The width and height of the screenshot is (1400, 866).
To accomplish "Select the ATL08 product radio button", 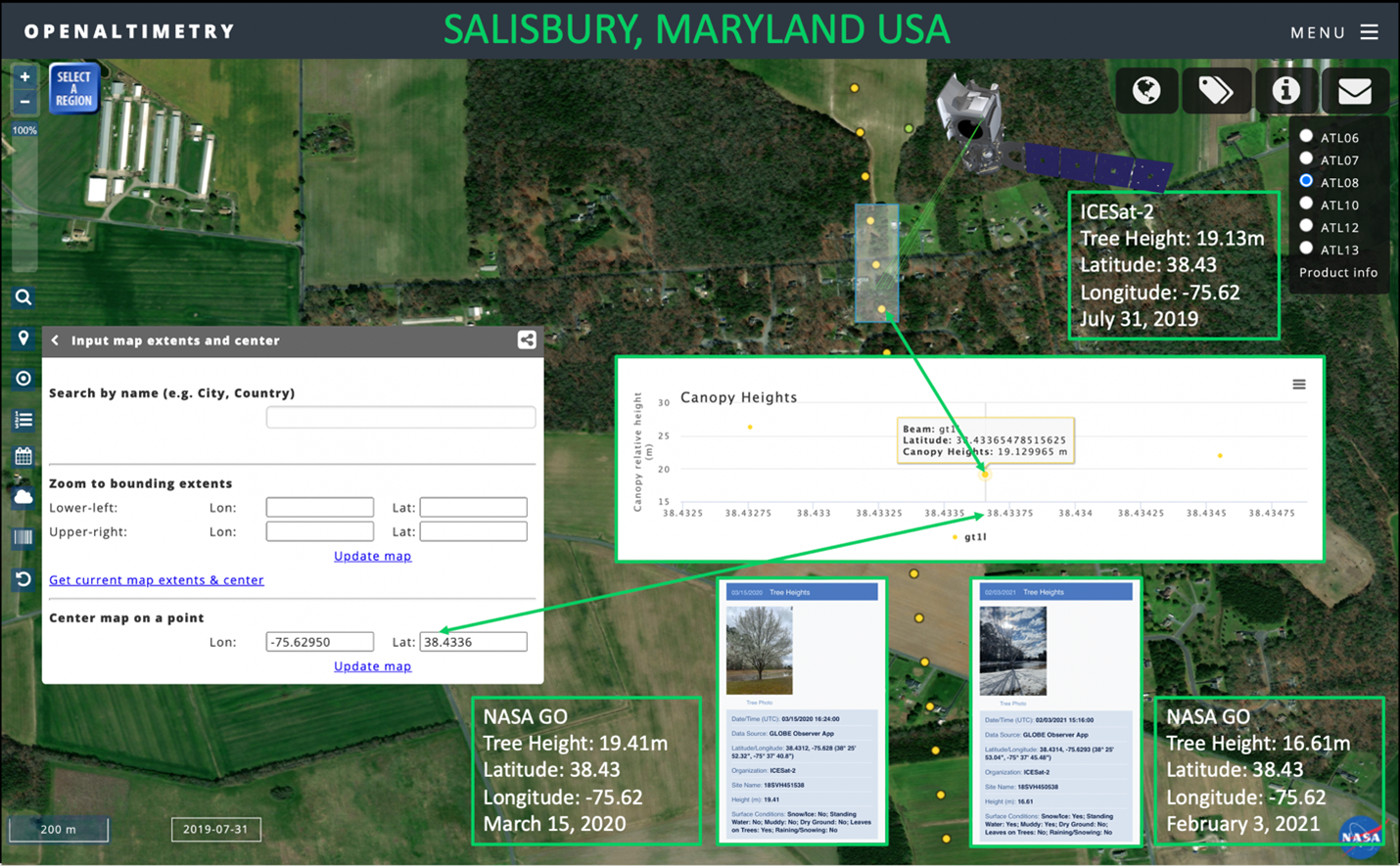I will click(1306, 181).
